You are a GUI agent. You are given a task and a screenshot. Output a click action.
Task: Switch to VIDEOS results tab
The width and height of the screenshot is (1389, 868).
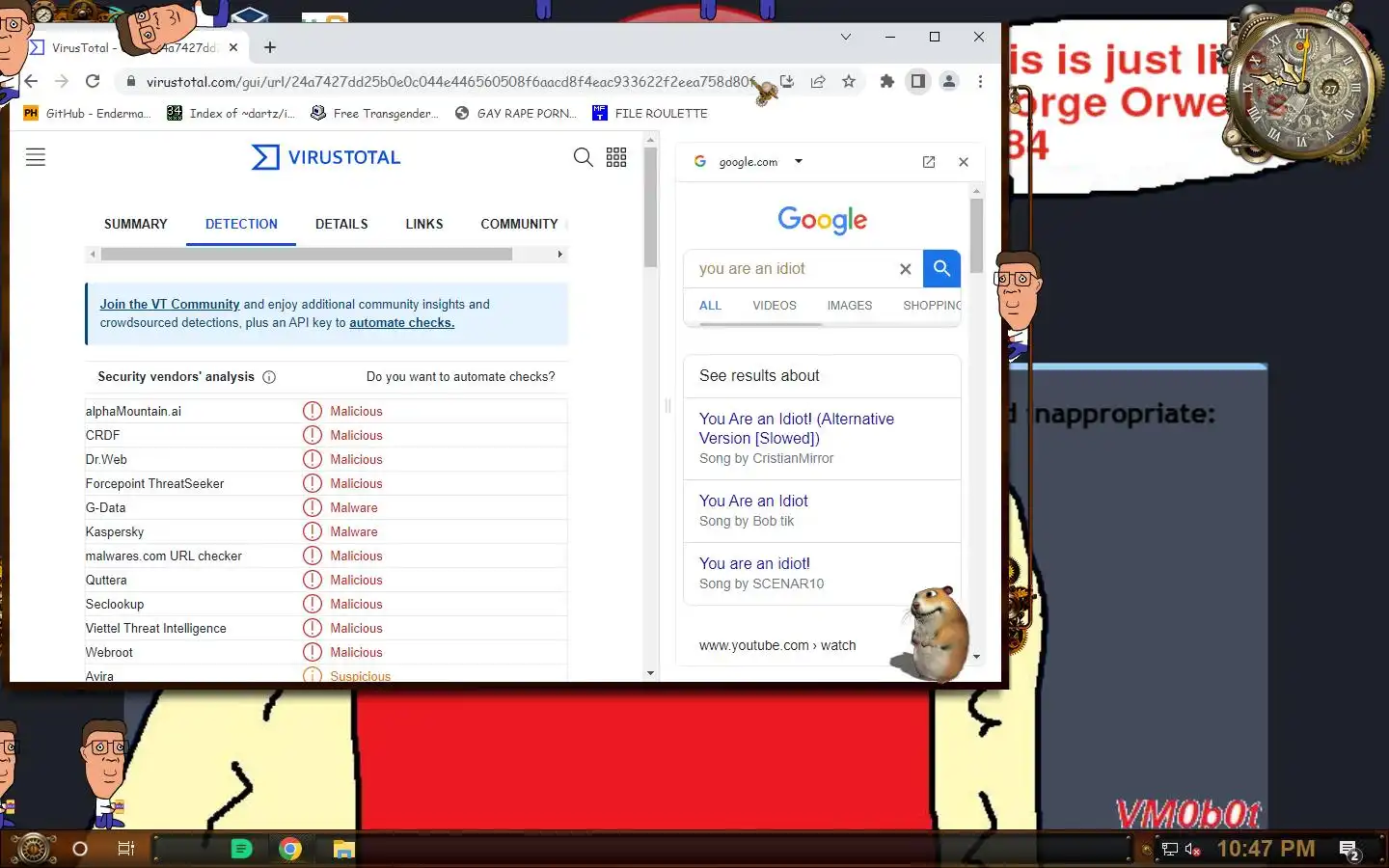point(775,306)
